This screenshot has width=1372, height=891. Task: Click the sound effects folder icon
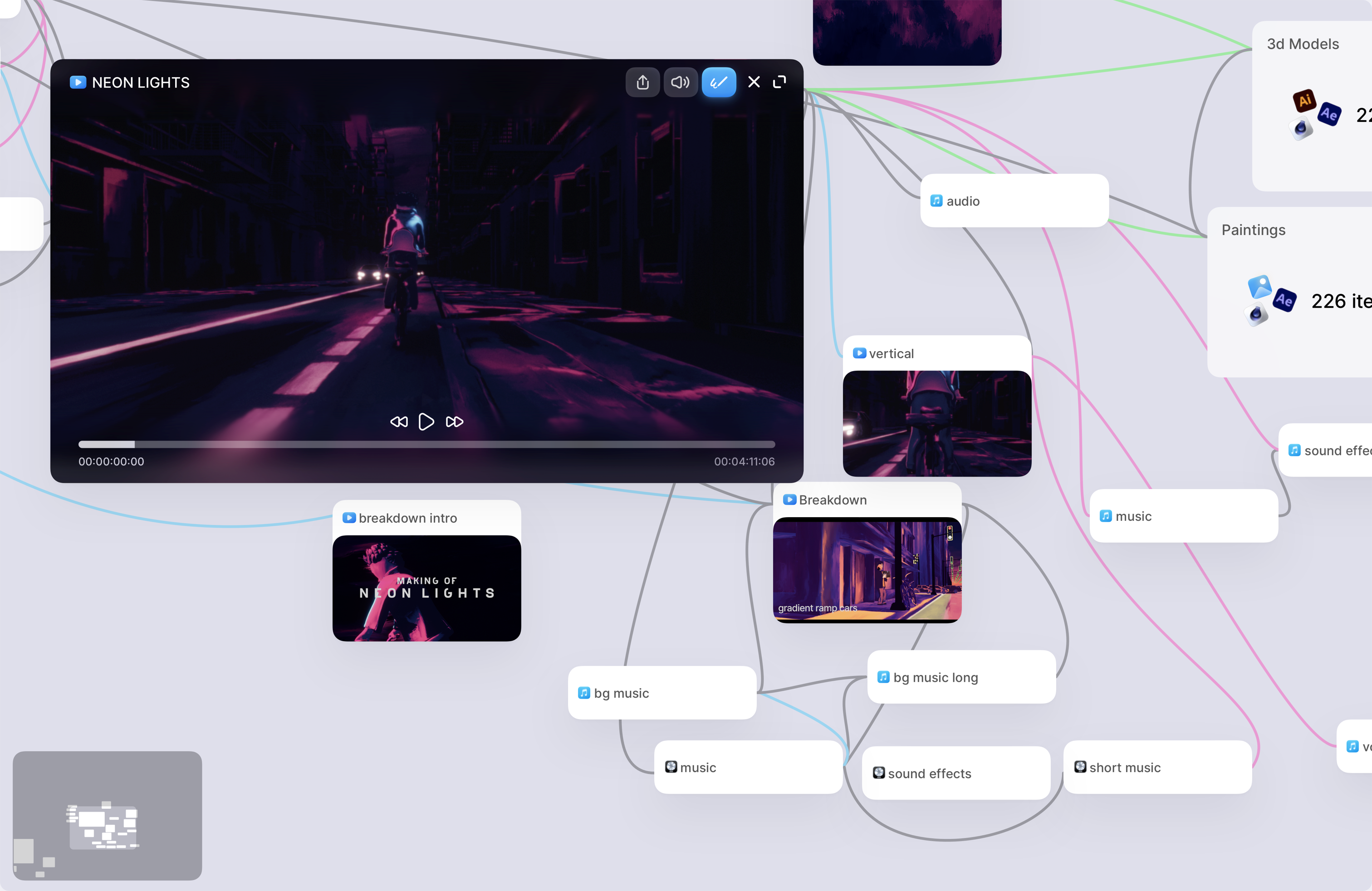click(878, 773)
